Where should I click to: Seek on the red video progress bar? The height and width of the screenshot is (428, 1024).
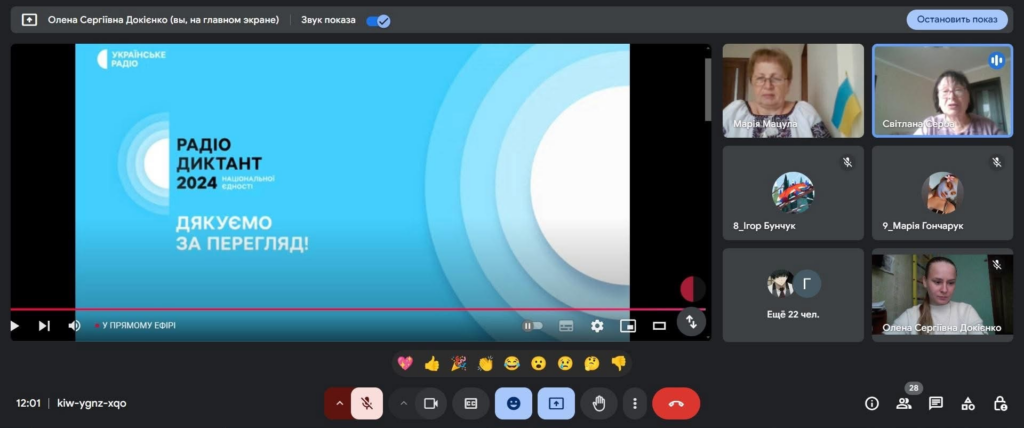click(357, 309)
